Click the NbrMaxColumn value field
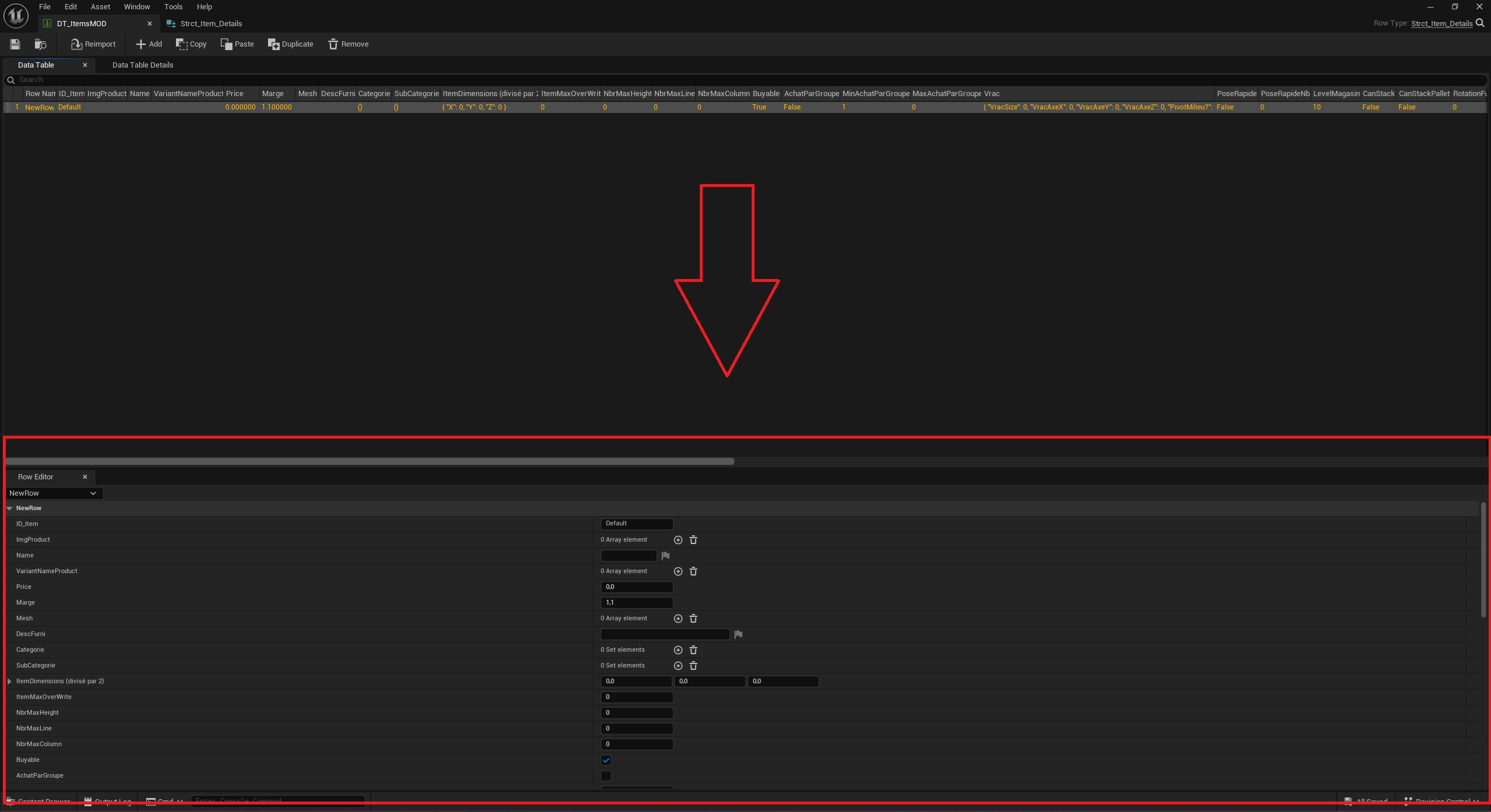Screen dimensions: 1491x812 637,744
